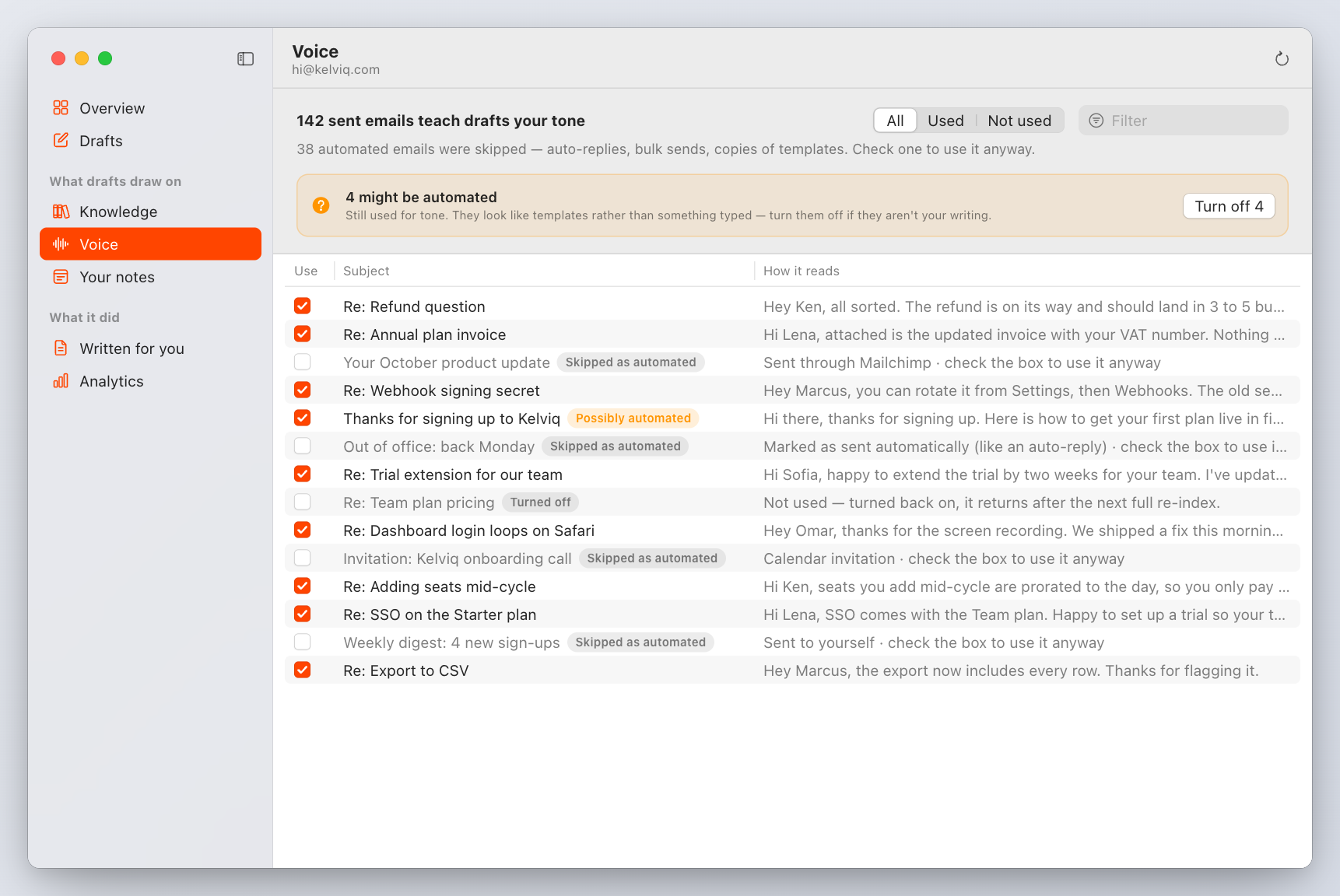Check 'Out of office: back Monday' checkbox

coord(303,446)
